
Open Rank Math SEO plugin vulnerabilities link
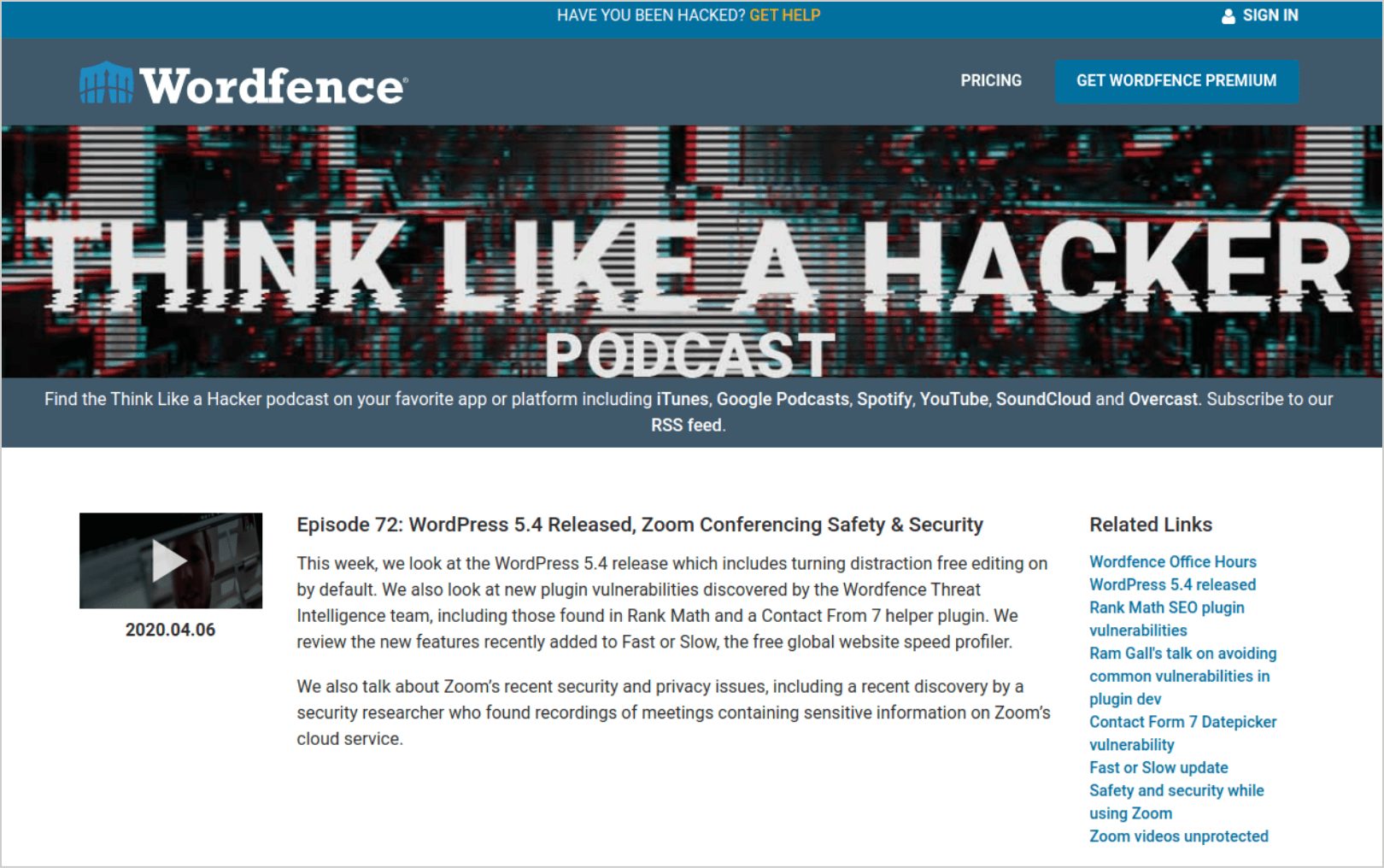point(1166,619)
